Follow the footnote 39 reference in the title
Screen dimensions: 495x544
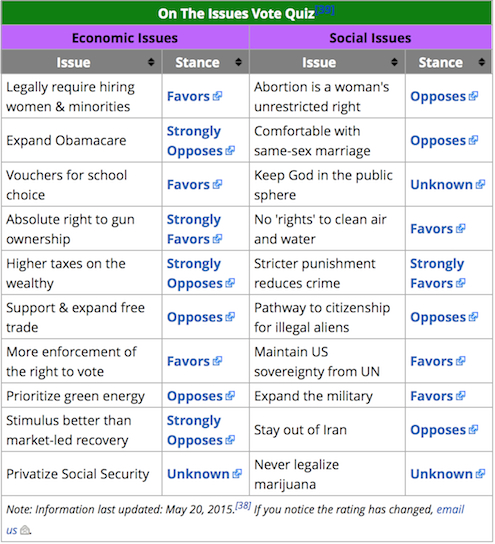click(x=325, y=10)
